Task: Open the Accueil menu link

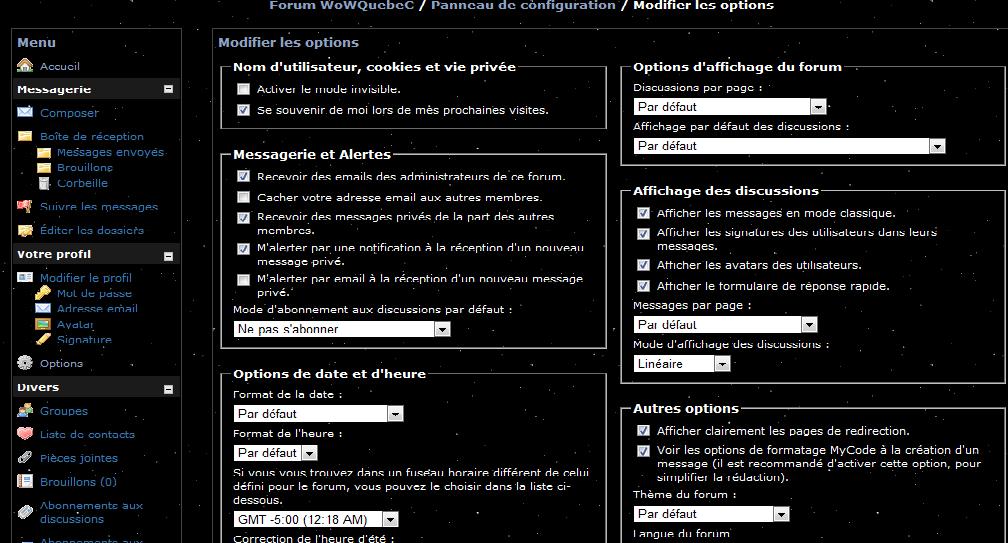Action: (x=60, y=66)
